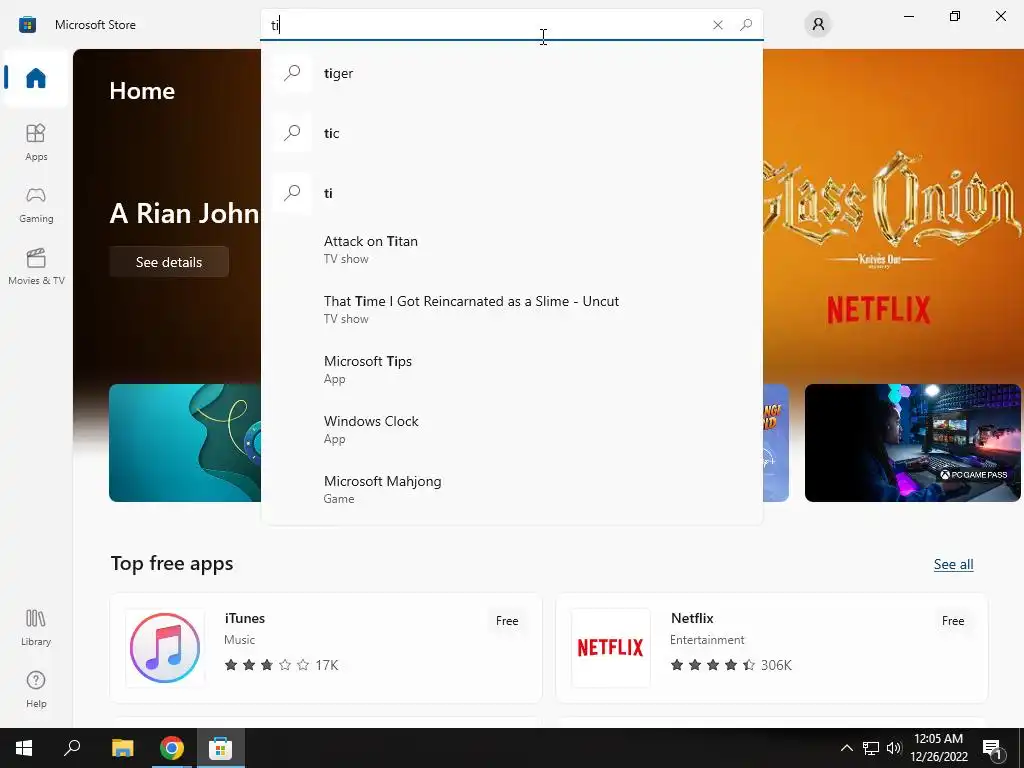This screenshot has height=768, width=1024.
Task: Open the Help page
Action: (x=36, y=690)
